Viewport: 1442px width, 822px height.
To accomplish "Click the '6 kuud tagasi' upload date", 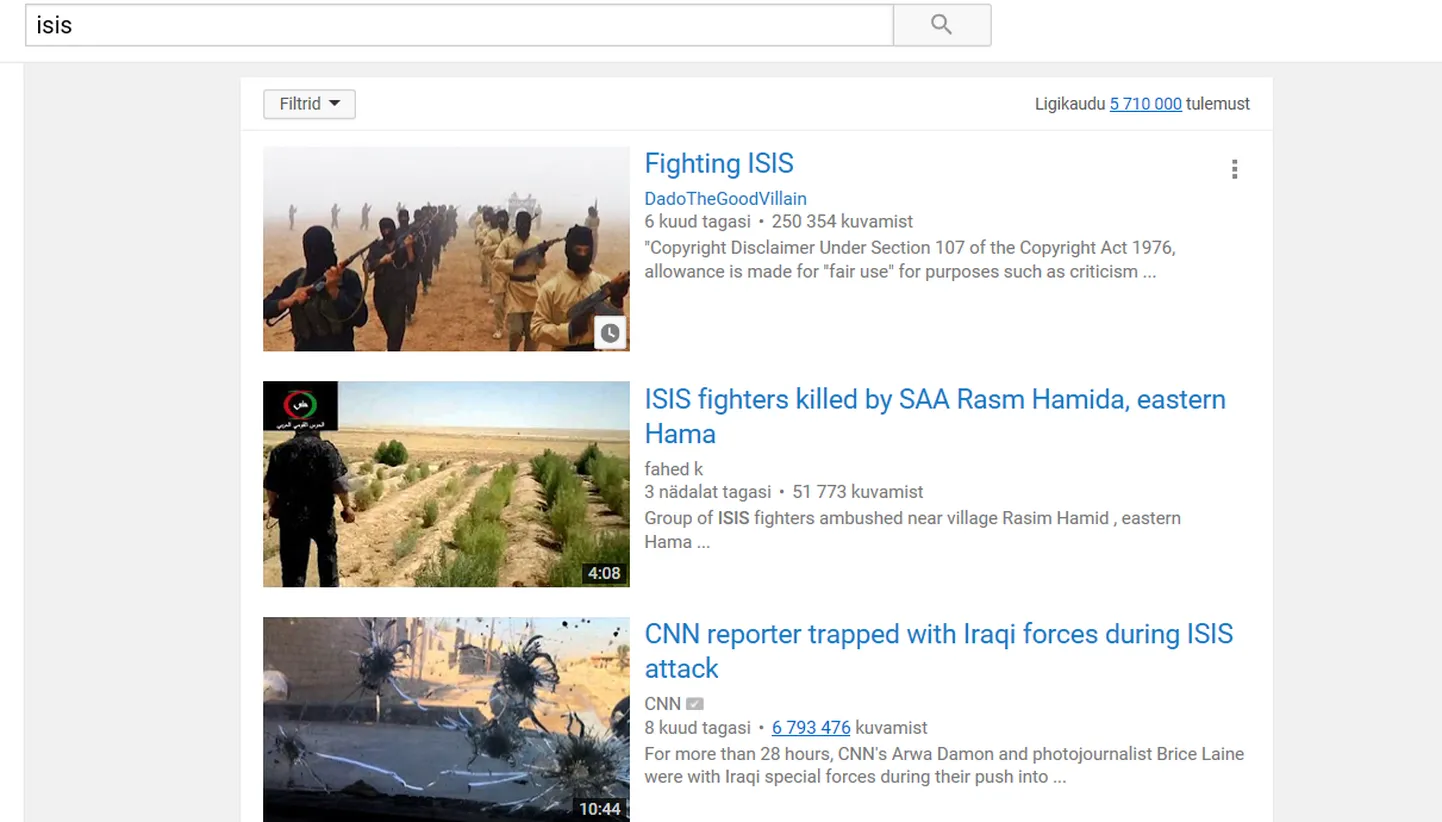I will click(697, 222).
